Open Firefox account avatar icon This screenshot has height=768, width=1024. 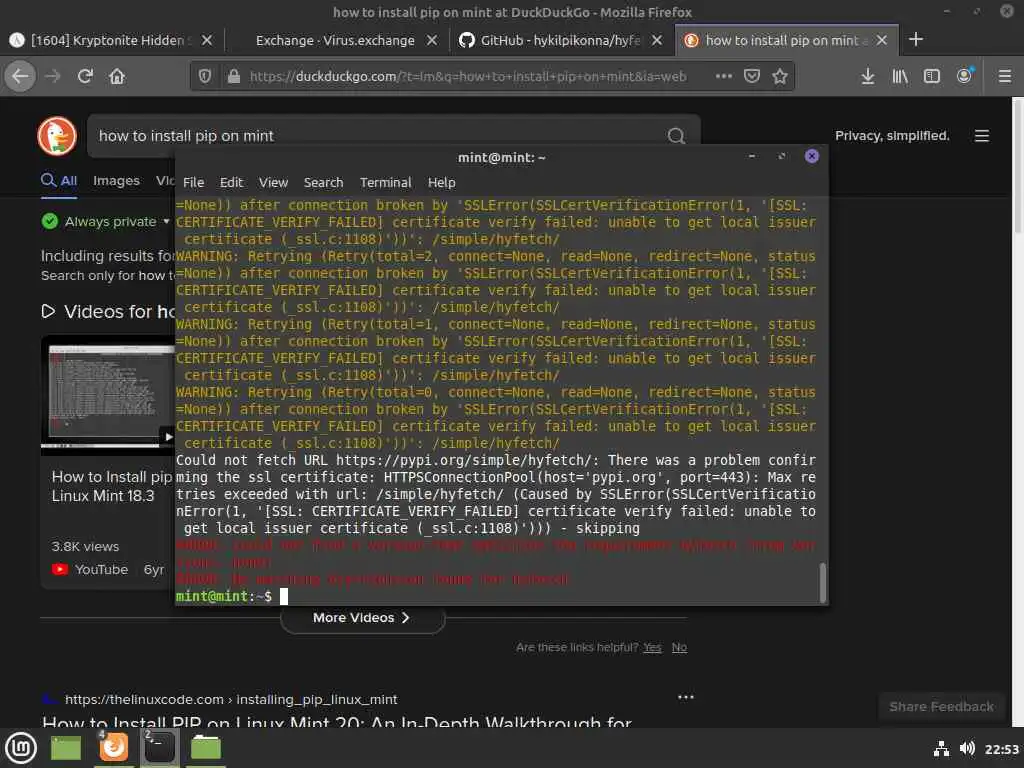pos(965,76)
